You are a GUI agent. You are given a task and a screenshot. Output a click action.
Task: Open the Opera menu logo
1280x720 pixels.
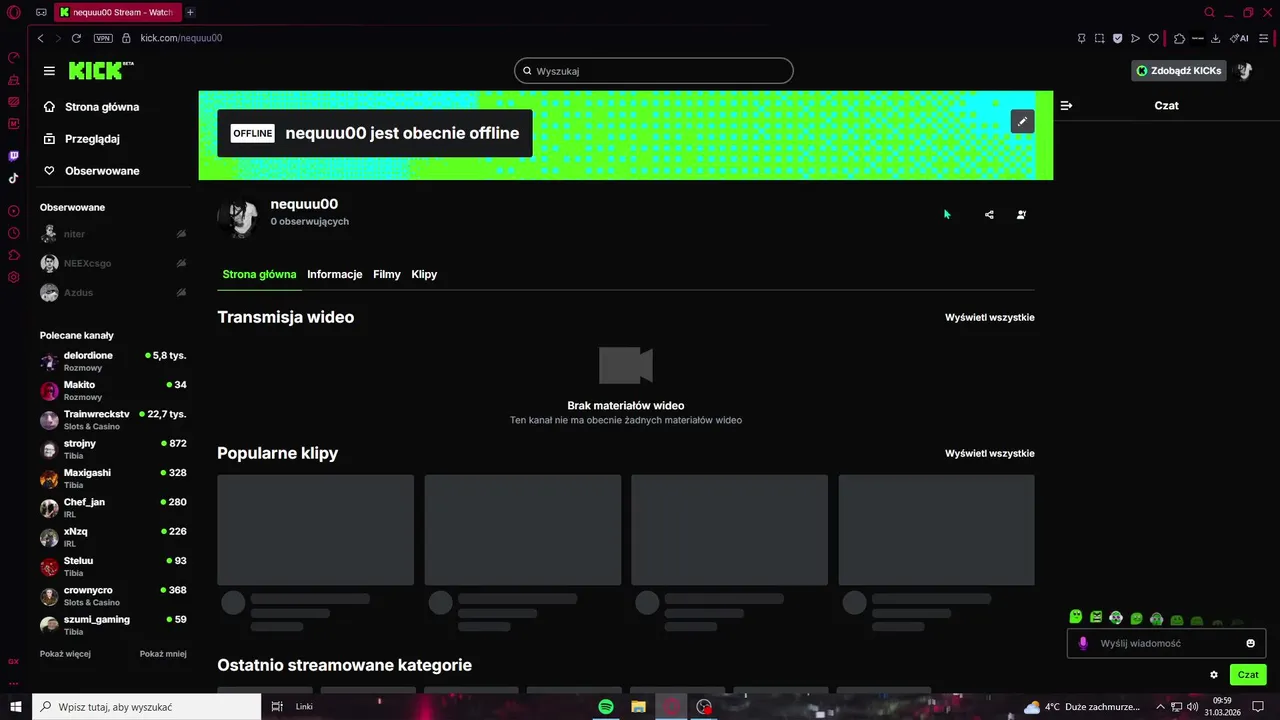point(14,12)
